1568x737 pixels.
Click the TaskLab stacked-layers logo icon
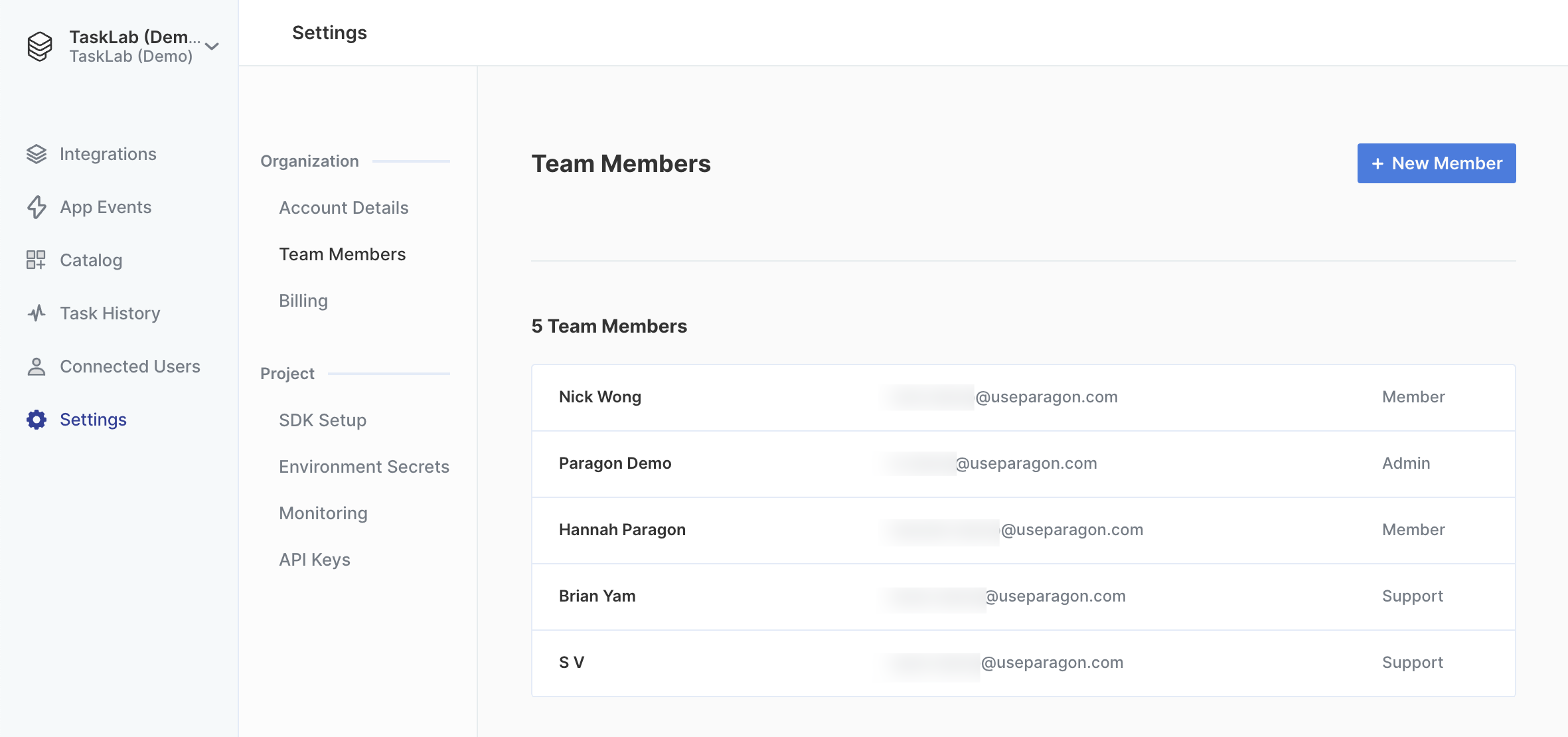[x=40, y=46]
